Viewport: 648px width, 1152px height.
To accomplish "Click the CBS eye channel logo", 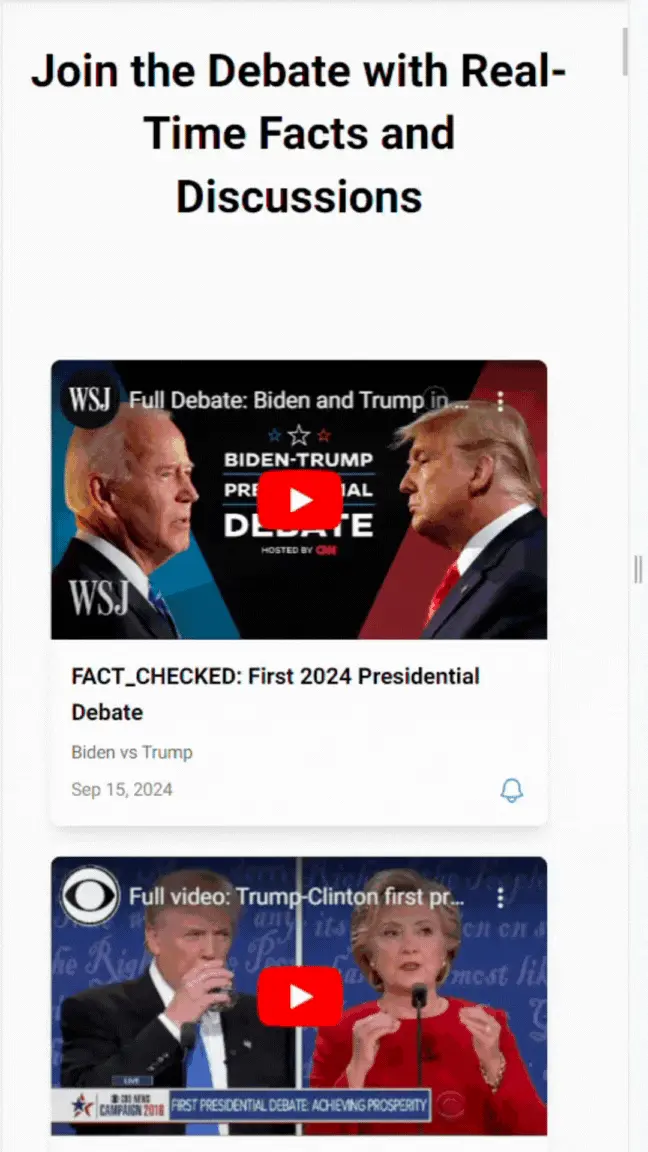I will point(89,896).
